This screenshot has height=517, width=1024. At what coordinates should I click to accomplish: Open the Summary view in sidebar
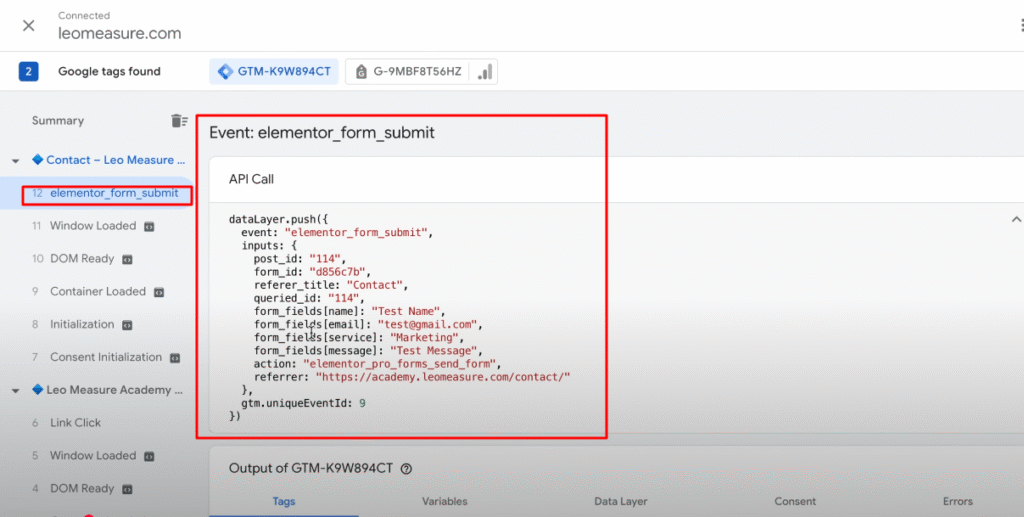58,121
